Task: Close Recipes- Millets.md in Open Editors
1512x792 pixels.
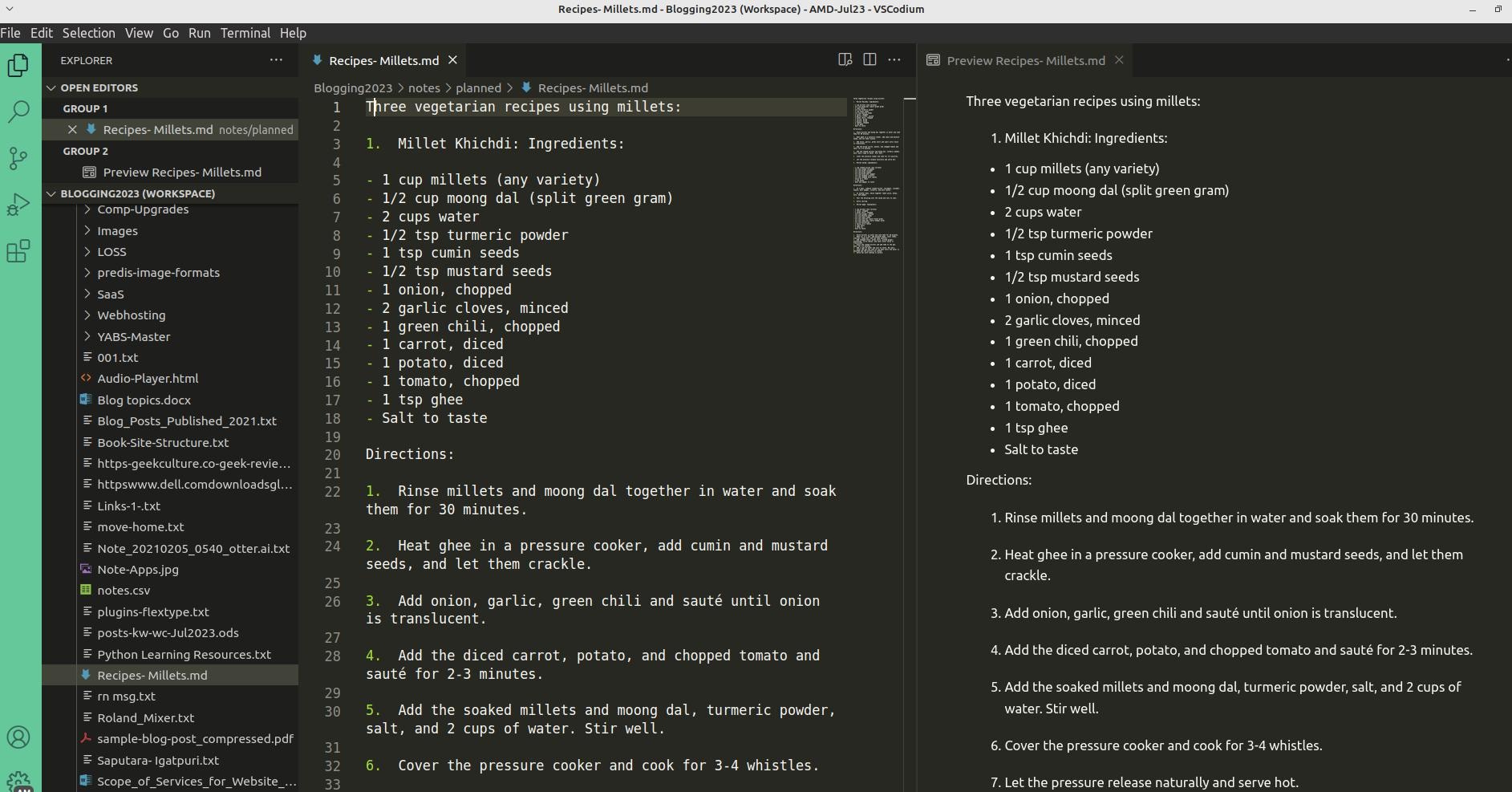Action: tap(72, 129)
